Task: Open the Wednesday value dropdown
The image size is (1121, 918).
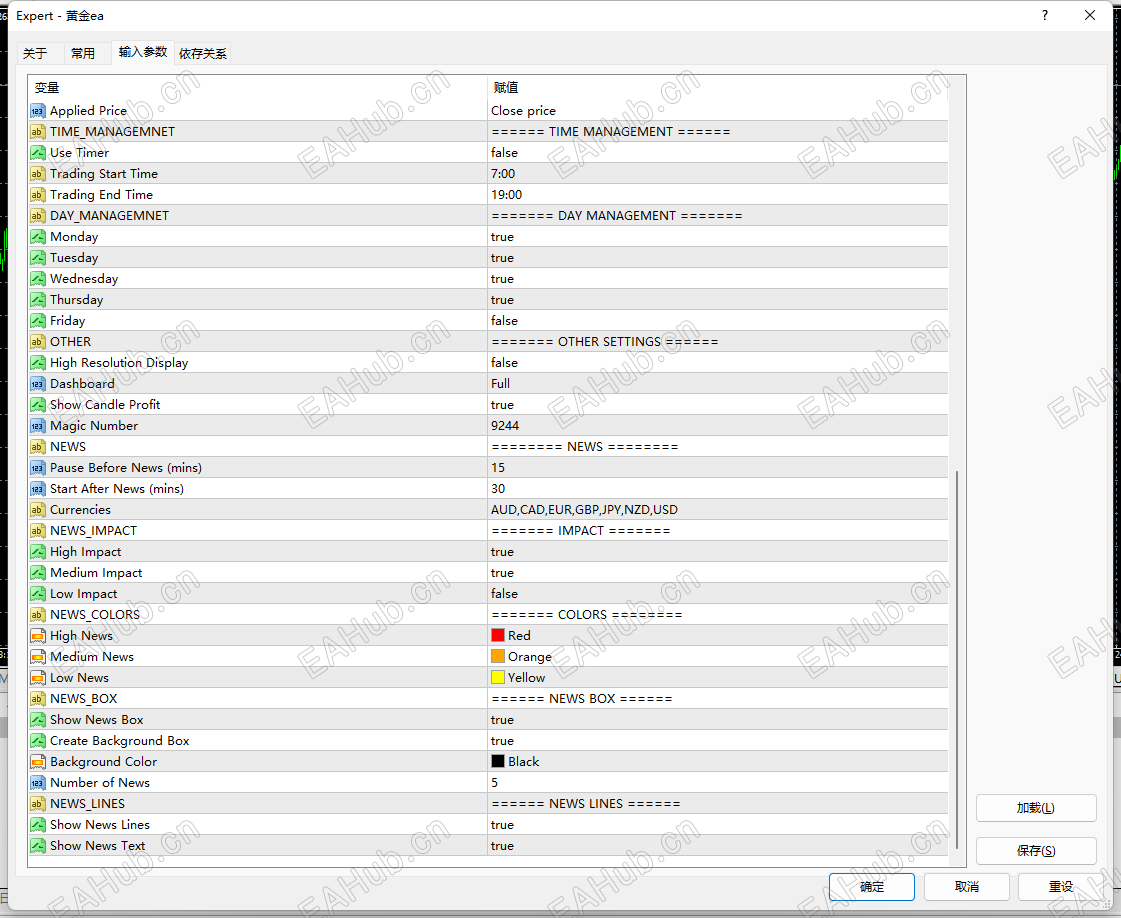Action: coord(718,279)
